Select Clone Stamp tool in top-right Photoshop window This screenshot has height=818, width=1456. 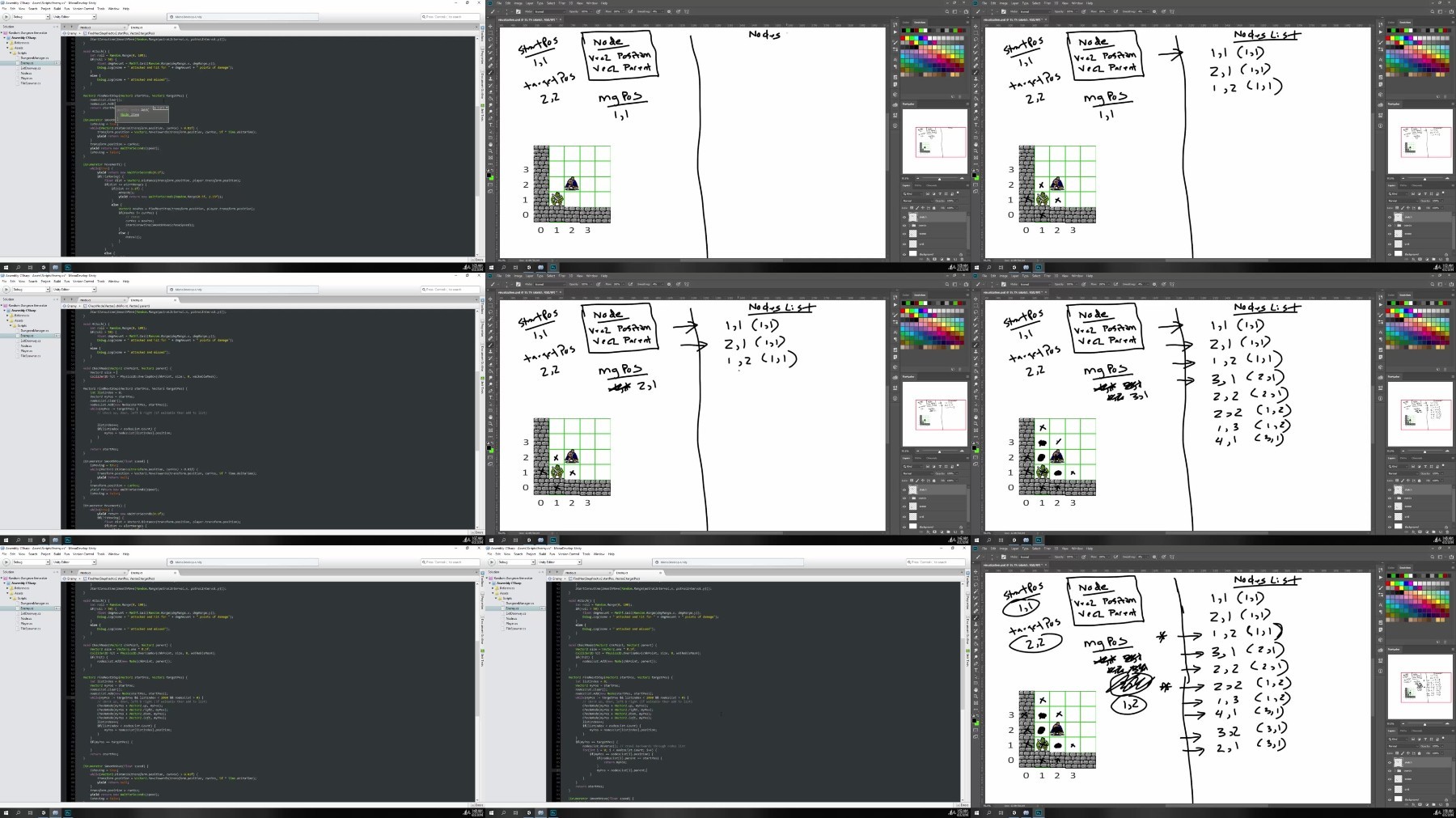tap(976, 78)
